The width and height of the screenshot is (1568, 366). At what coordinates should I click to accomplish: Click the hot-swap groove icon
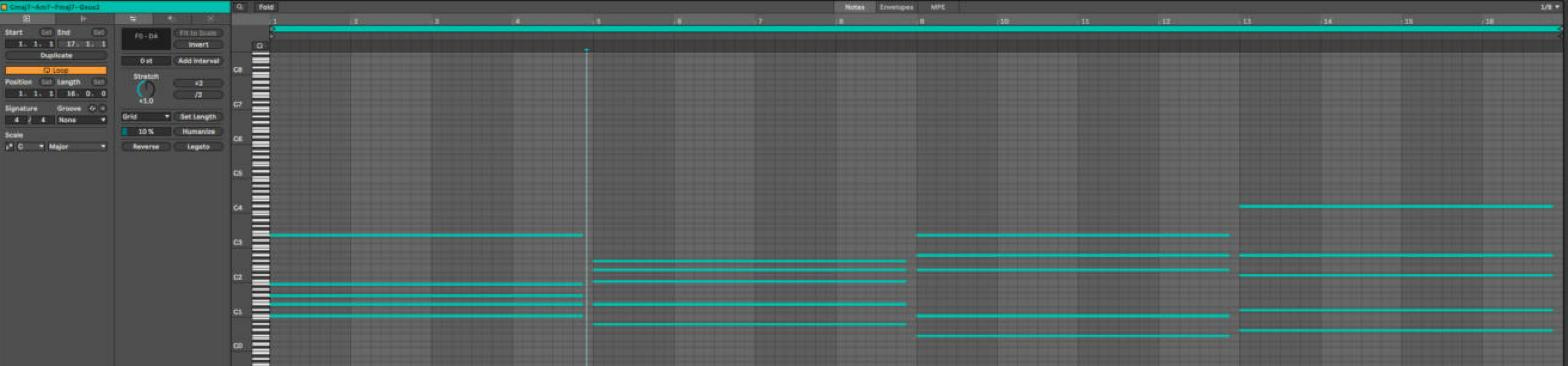tap(93, 108)
